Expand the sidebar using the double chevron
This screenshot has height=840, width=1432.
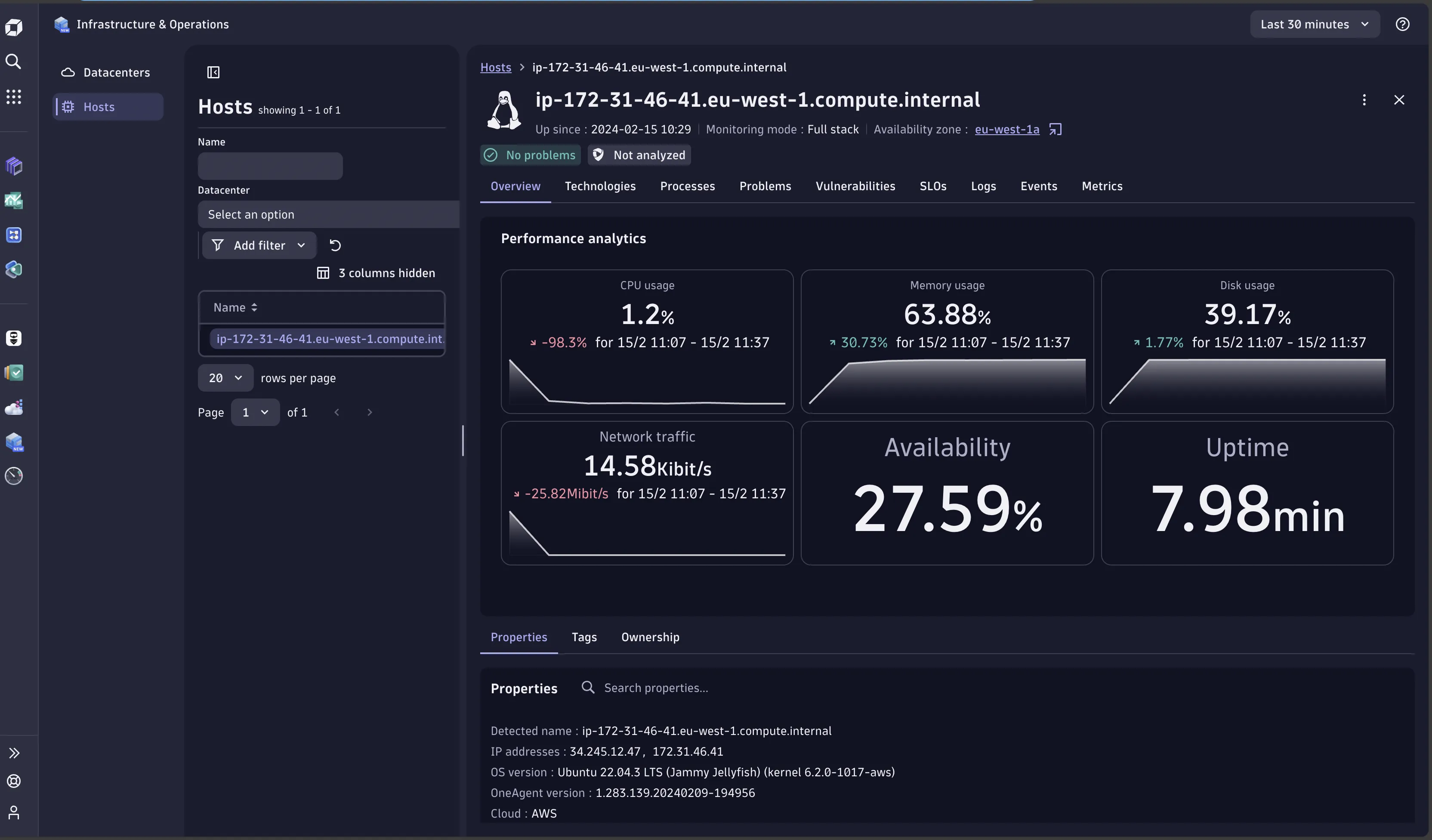tap(14, 753)
